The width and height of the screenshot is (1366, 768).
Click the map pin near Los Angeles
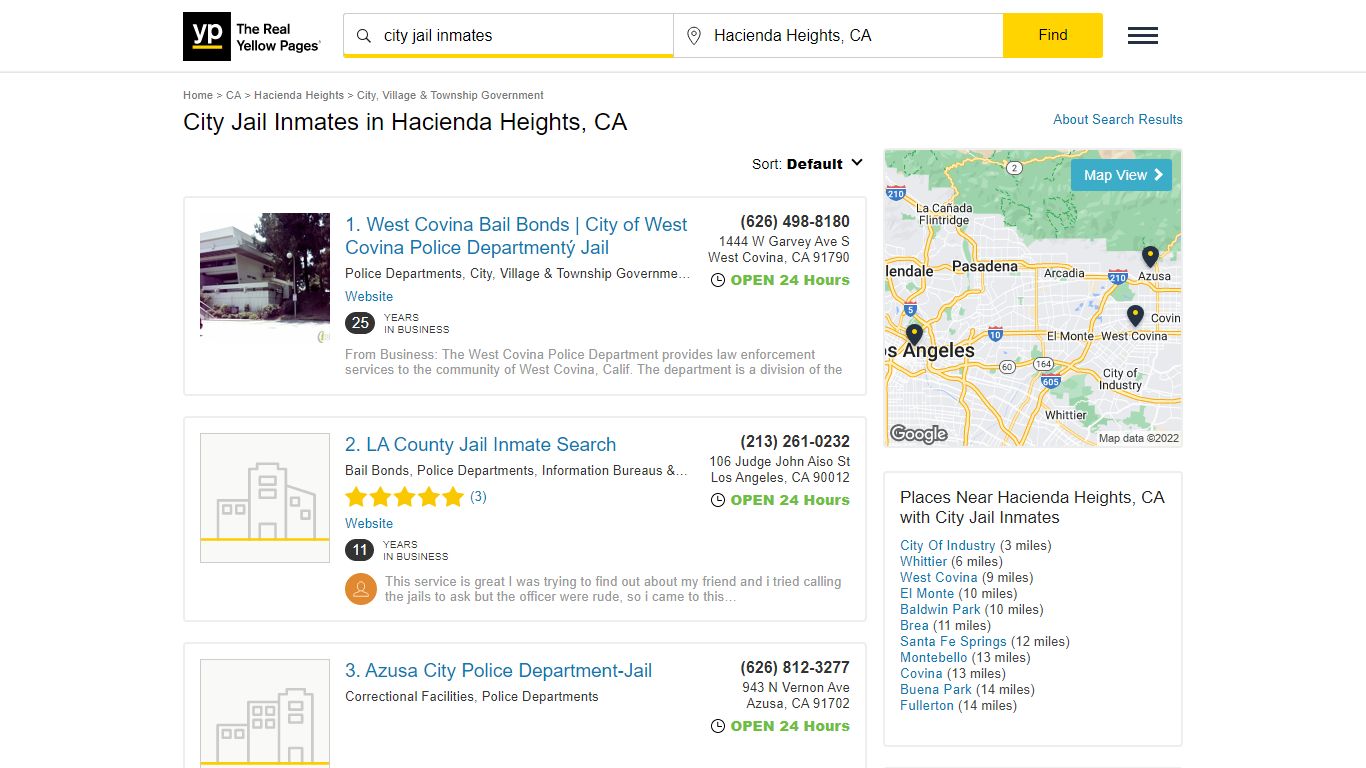(x=914, y=335)
